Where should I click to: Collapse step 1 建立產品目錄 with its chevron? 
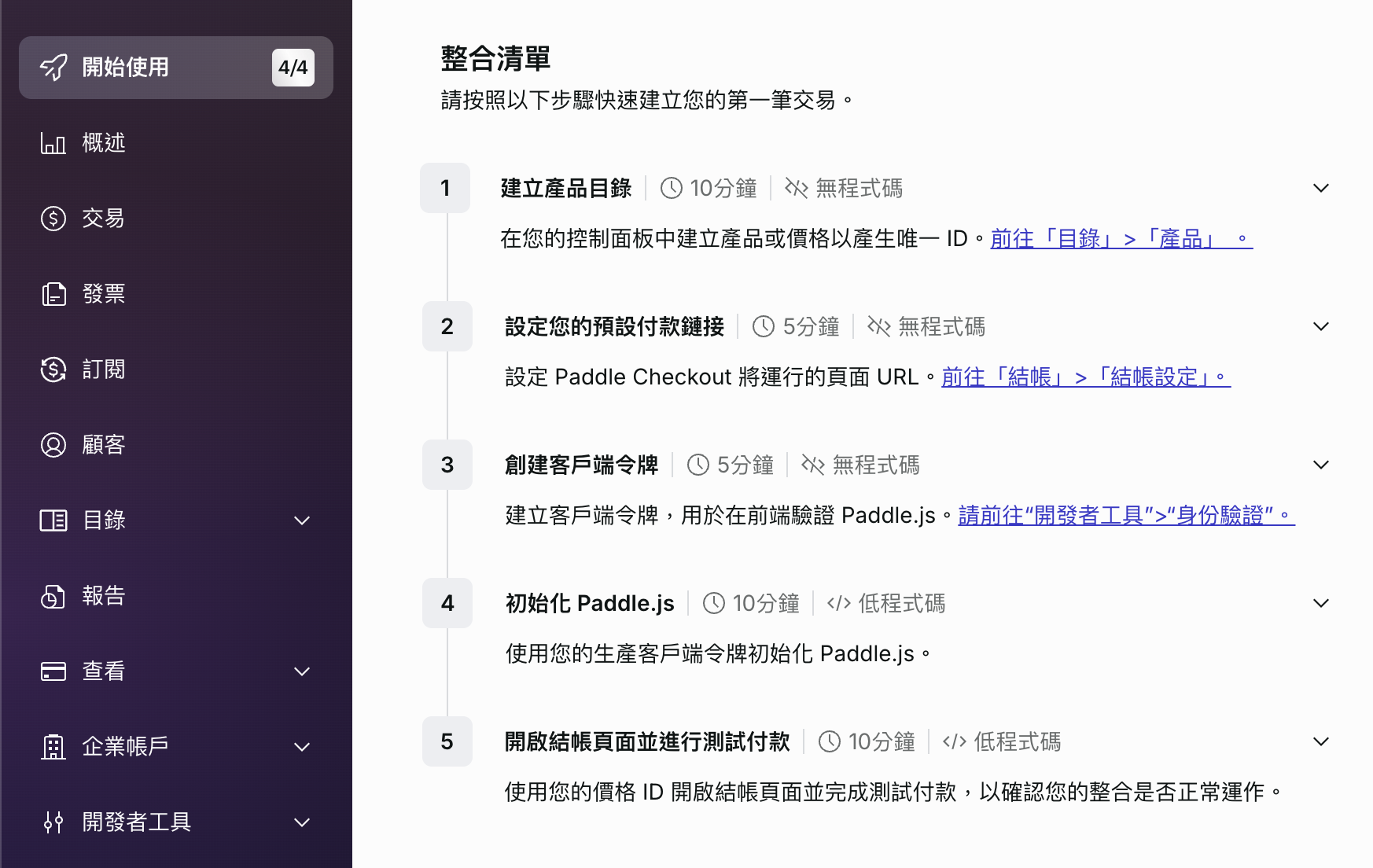pos(1321,188)
